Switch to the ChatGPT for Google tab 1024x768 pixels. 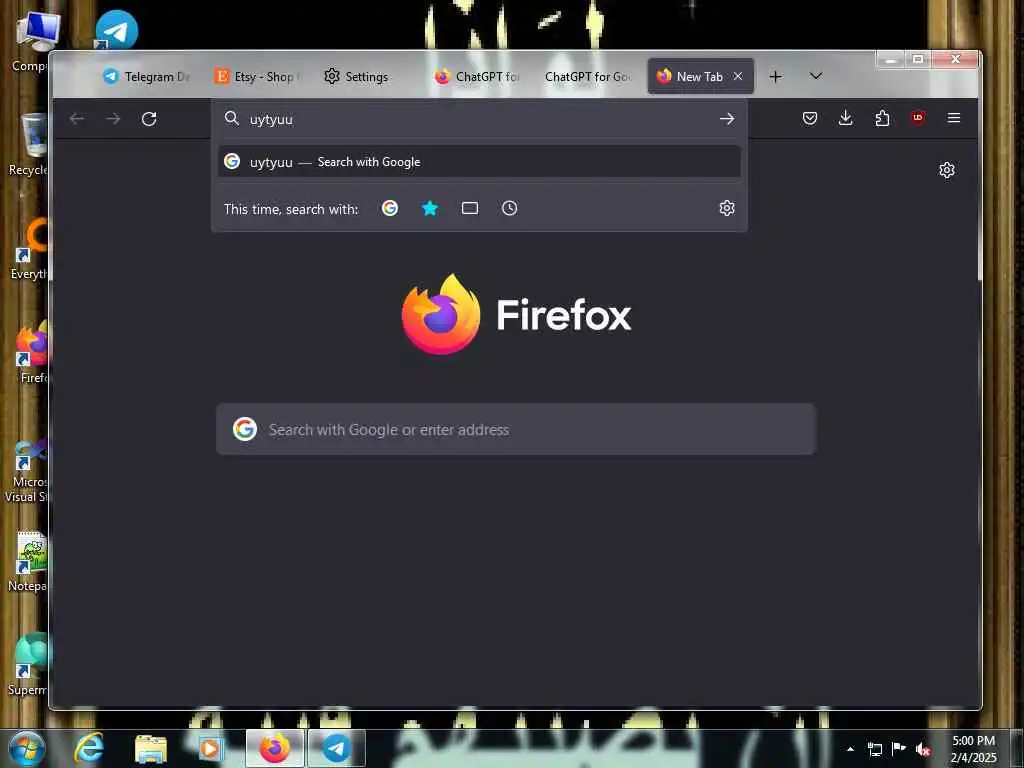click(x=588, y=76)
